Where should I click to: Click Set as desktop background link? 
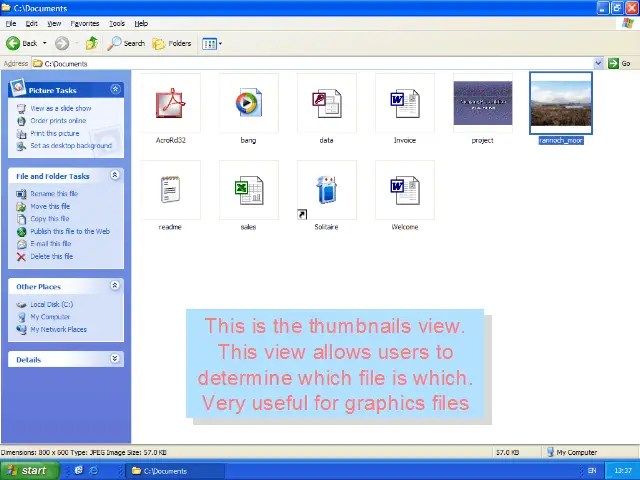click(70, 146)
